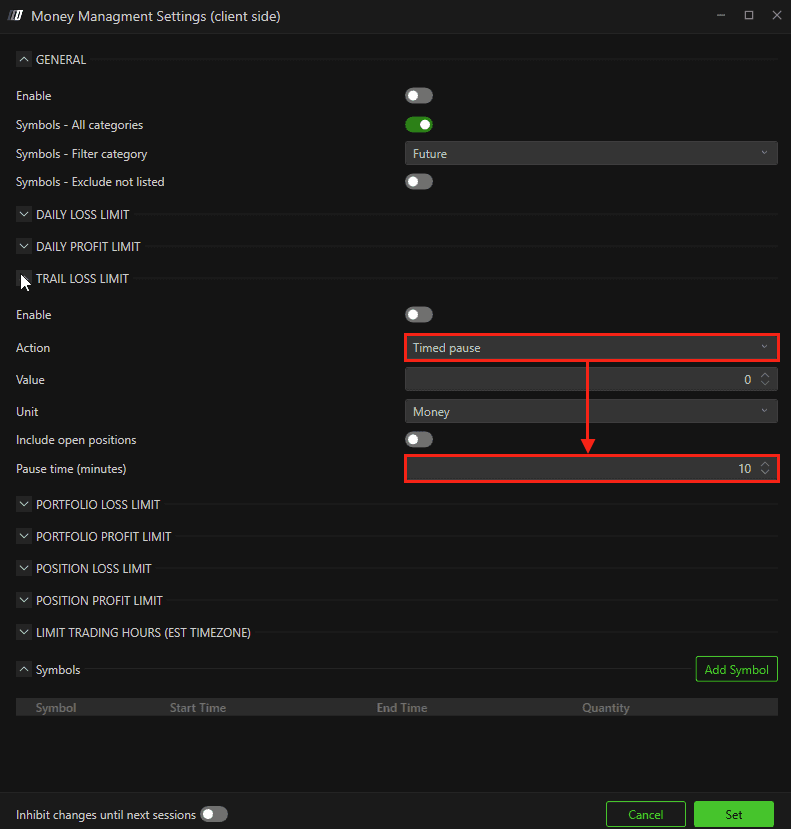Expand POSITION PROFIT LIMIT section chevron
The height and width of the screenshot is (829, 791).
coord(24,600)
